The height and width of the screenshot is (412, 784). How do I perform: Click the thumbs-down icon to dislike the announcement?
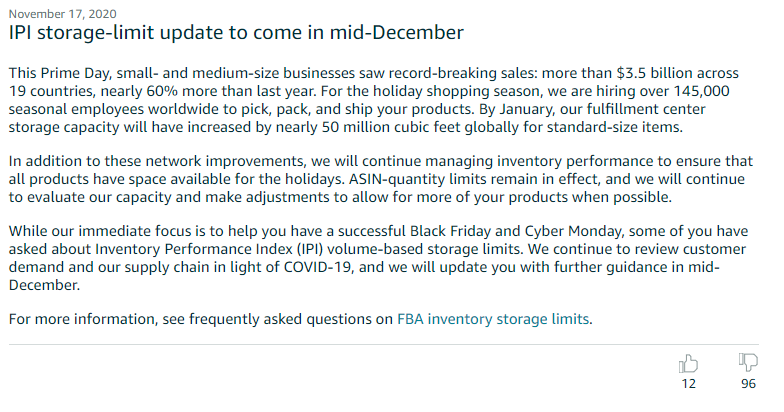[748, 362]
